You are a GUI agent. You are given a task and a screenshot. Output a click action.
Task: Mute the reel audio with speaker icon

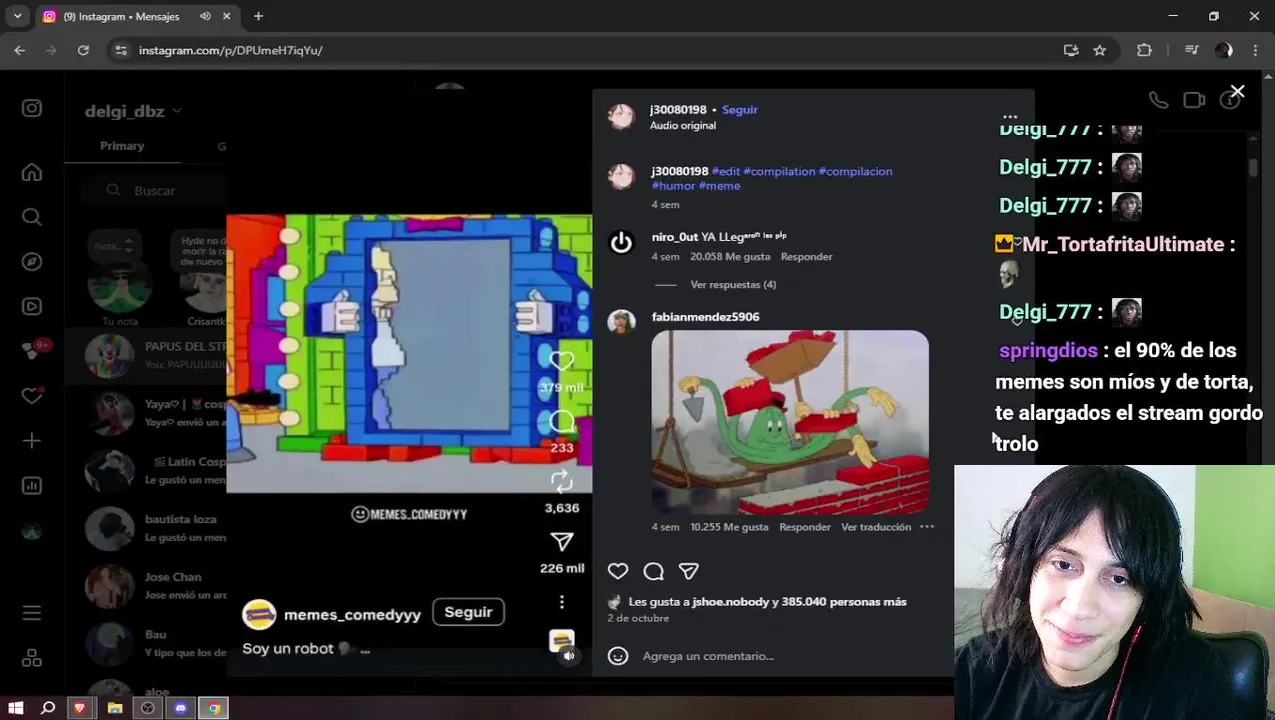click(x=569, y=656)
